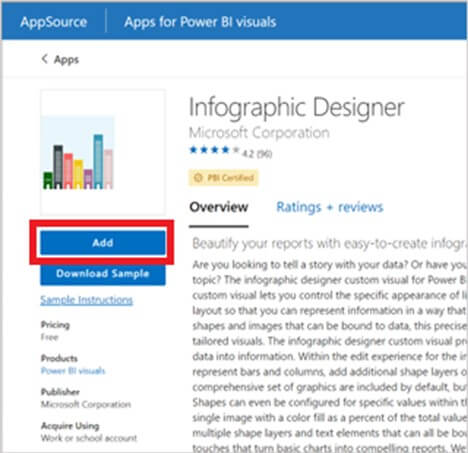Click Microsoft Corporation under Publisher
468x453 pixels.
pos(86,404)
